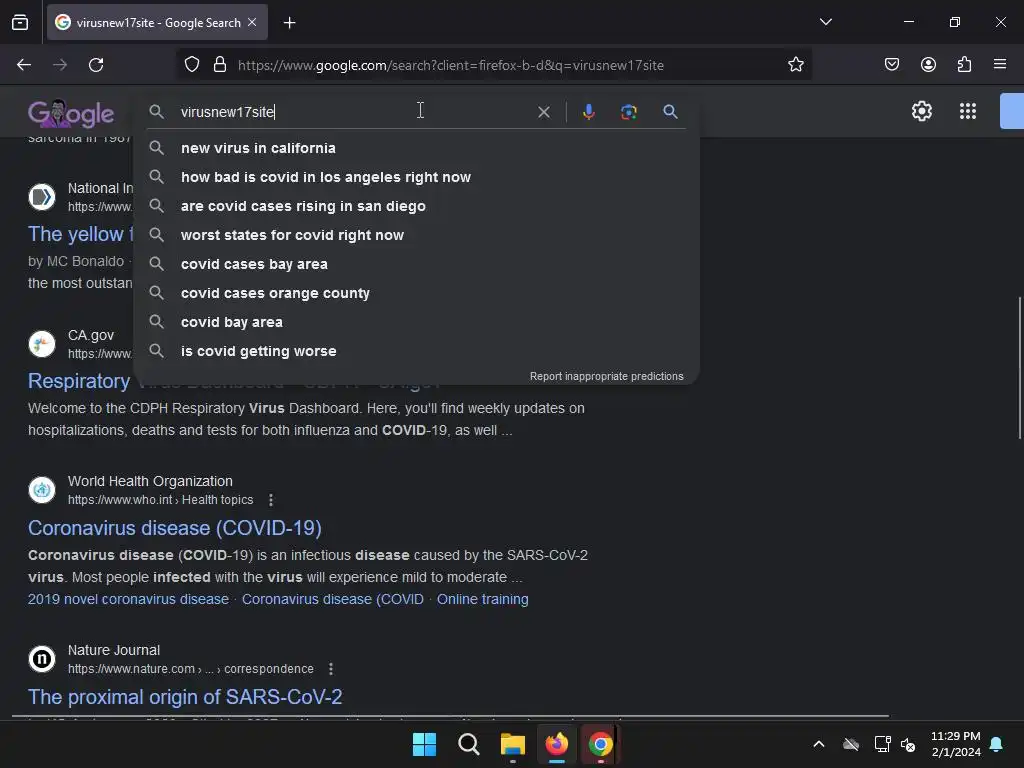Open 'The yellow f' partially hidden result
Image resolution: width=1024 pixels, height=768 pixels.
[80, 234]
